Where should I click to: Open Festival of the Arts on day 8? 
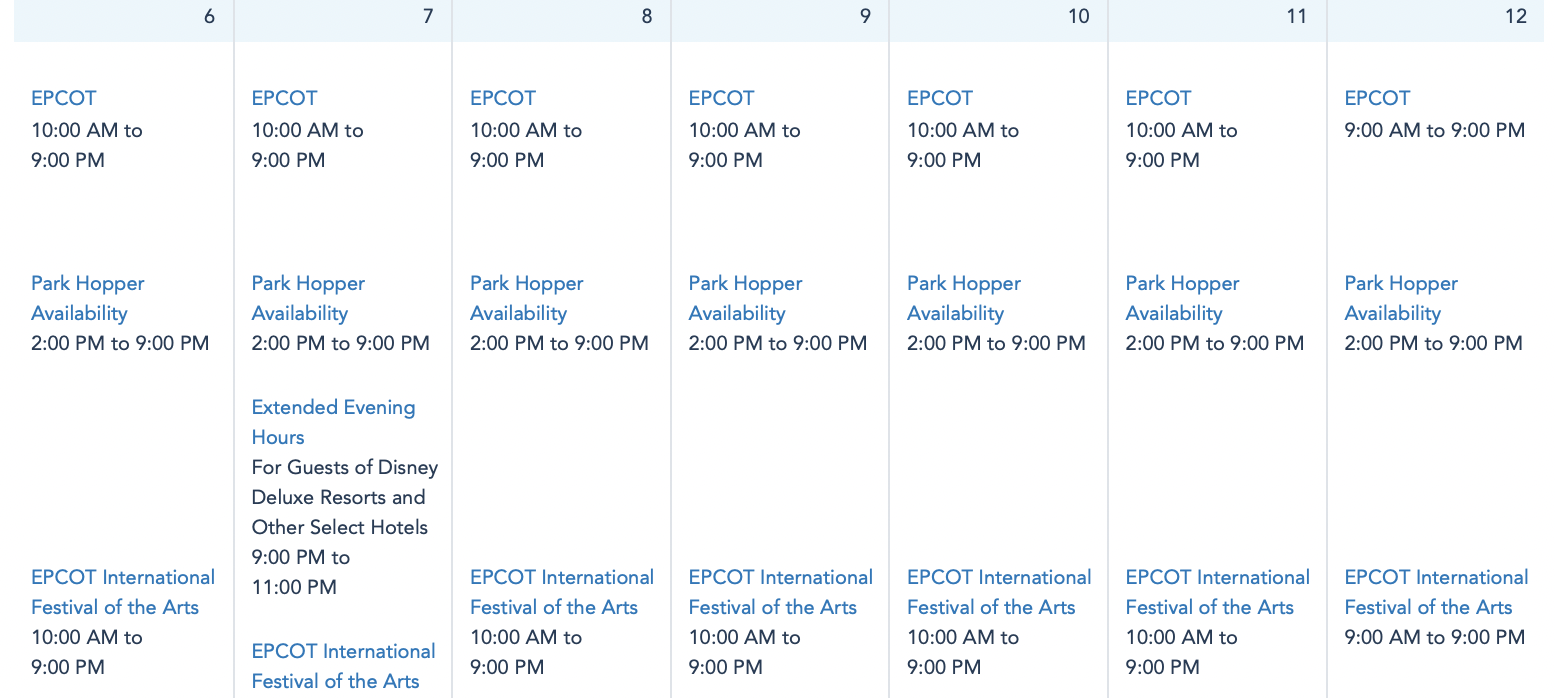[x=562, y=592]
